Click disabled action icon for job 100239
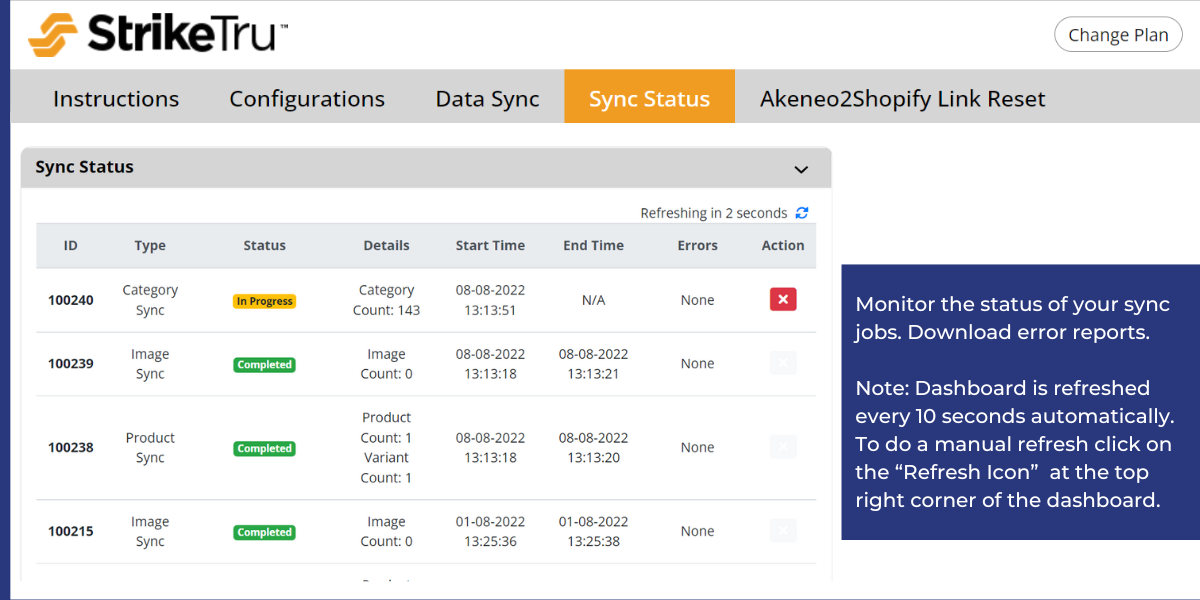Viewport: 1200px width, 600px height. click(x=783, y=363)
